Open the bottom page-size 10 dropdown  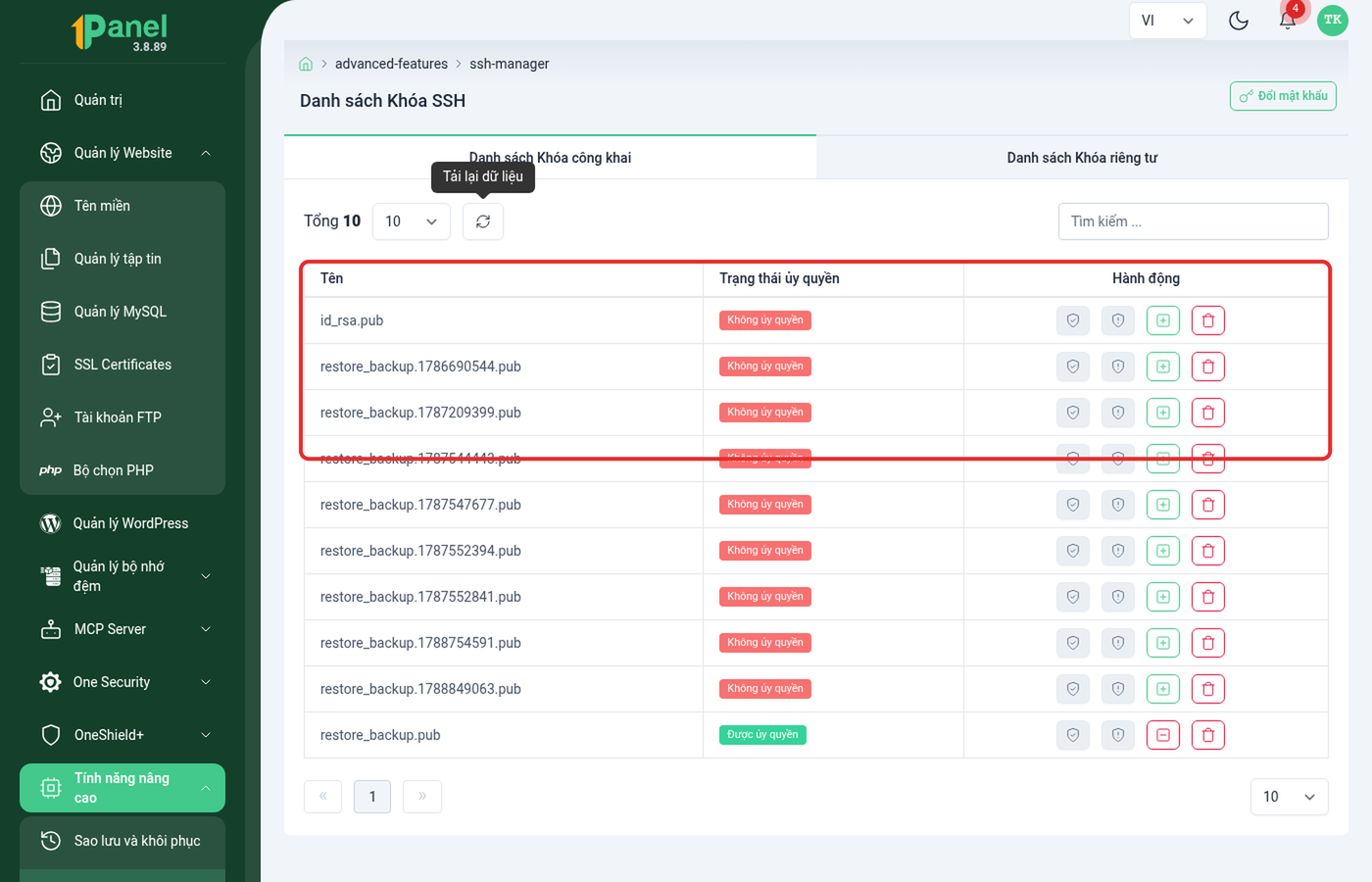[1289, 797]
